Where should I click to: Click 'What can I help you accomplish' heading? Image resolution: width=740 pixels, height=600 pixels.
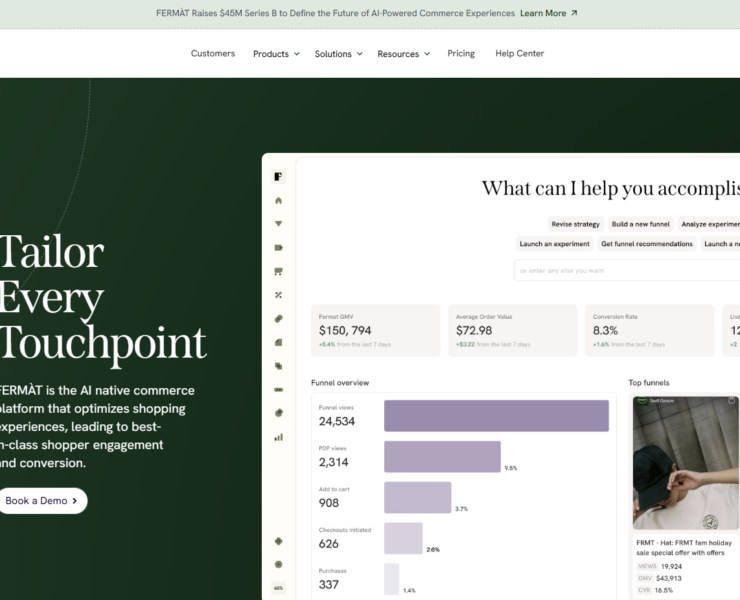coord(611,188)
